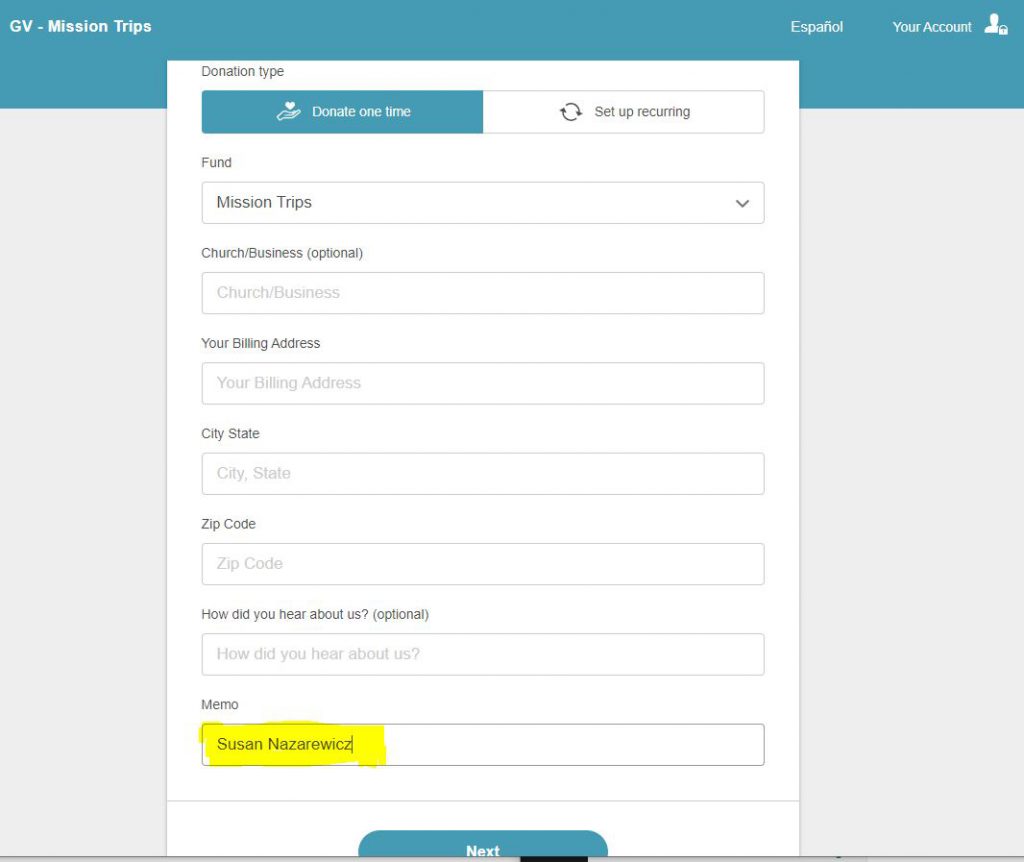Focus the City, State input field
This screenshot has height=862, width=1024.
(x=483, y=473)
